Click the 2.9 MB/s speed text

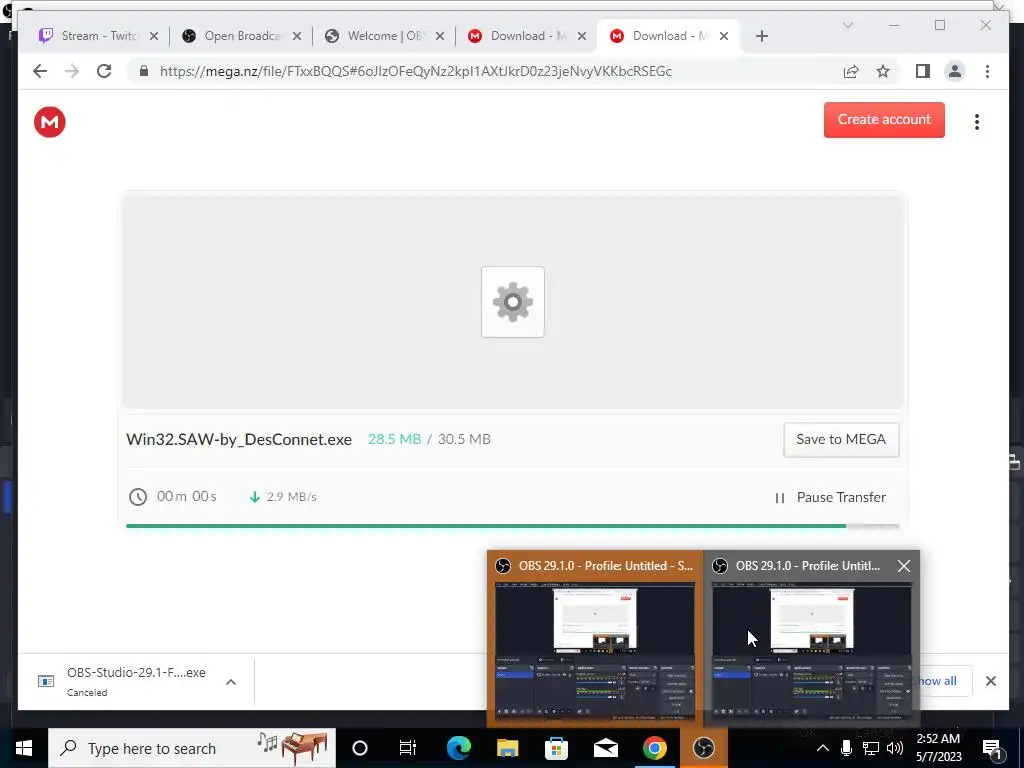click(x=291, y=497)
